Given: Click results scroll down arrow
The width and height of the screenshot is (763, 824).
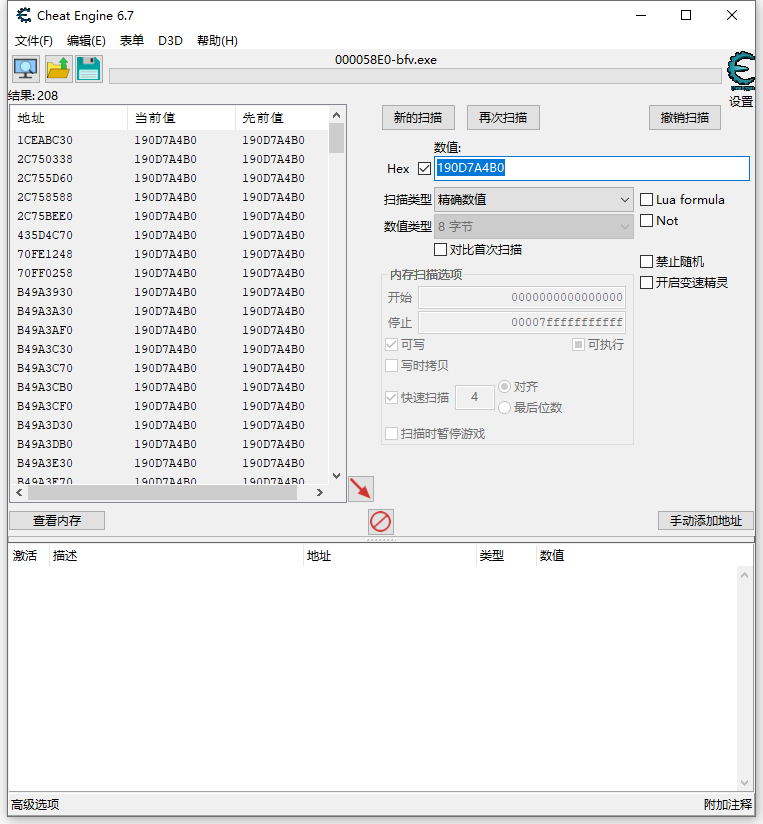Looking at the screenshot, I should 336,476.
